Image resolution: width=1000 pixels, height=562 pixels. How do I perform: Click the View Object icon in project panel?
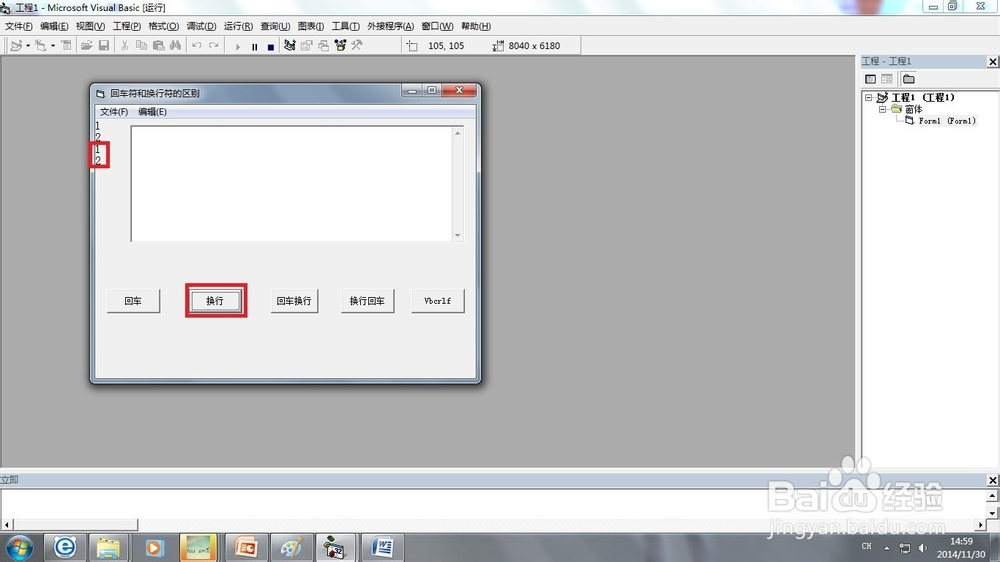[x=887, y=79]
